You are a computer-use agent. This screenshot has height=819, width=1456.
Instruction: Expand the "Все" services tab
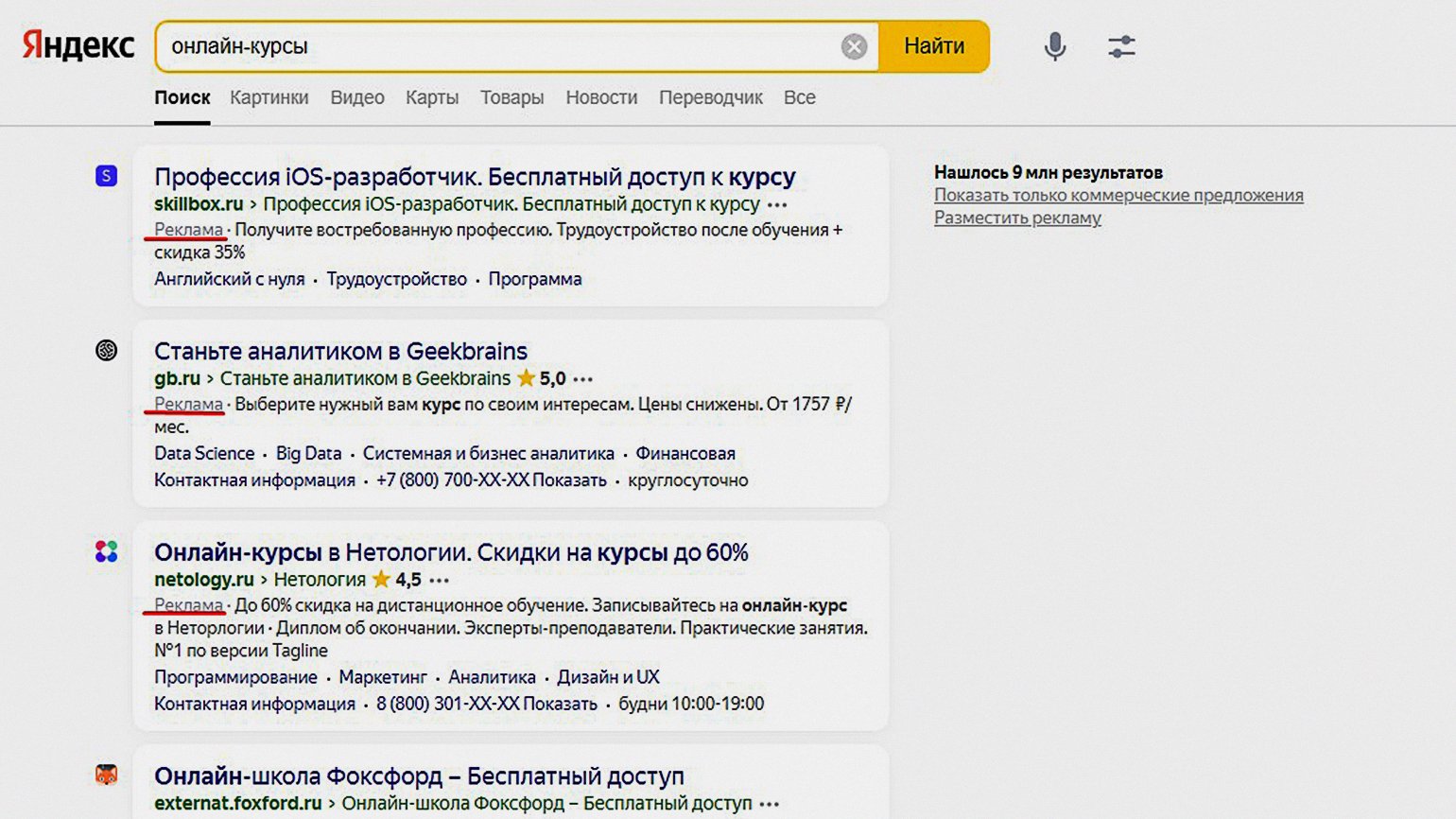[799, 97]
